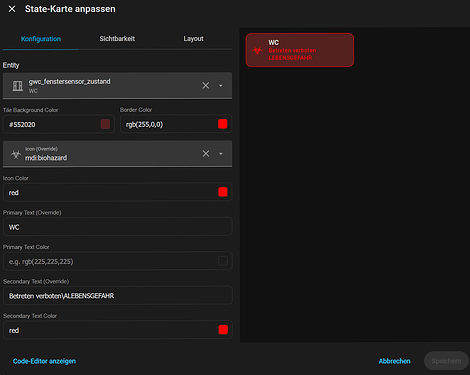Click the Betreten verboten text in preview
This screenshot has width=470, height=375.
[292, 50]
